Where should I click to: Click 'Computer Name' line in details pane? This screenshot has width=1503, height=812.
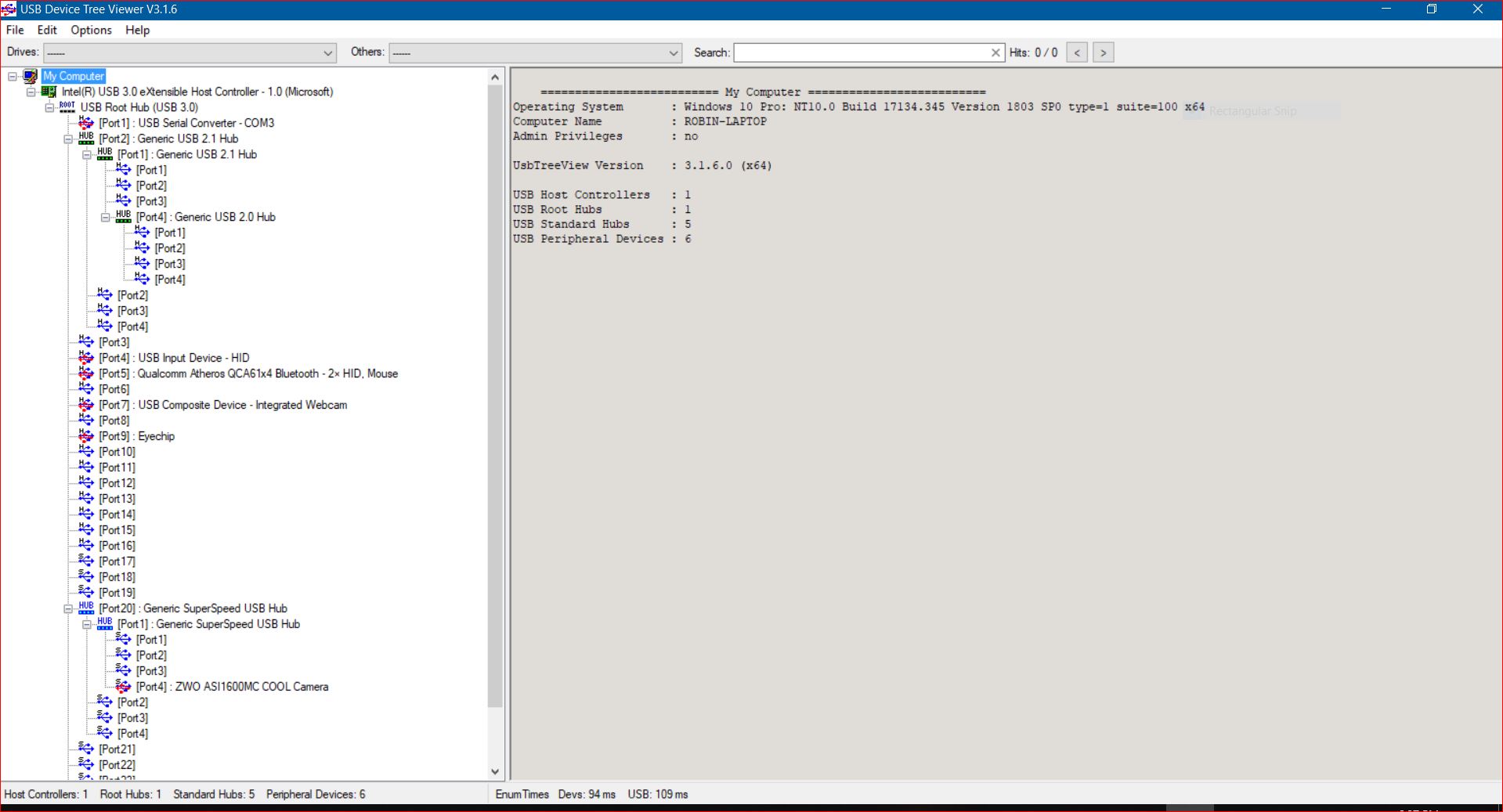640,121
